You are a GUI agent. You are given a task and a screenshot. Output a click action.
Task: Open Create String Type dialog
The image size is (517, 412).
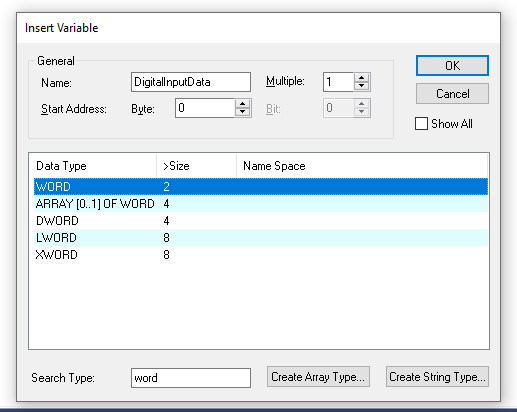437,377
